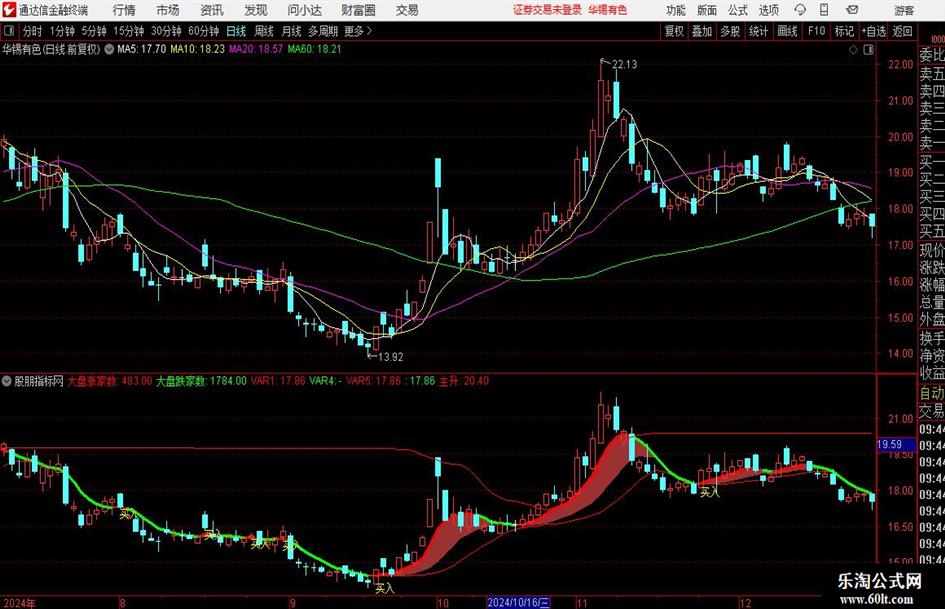Expand the 华锡有色 indicator dropdown arrow
Viewport: 945px width, 609px height.
coord(109,49)
